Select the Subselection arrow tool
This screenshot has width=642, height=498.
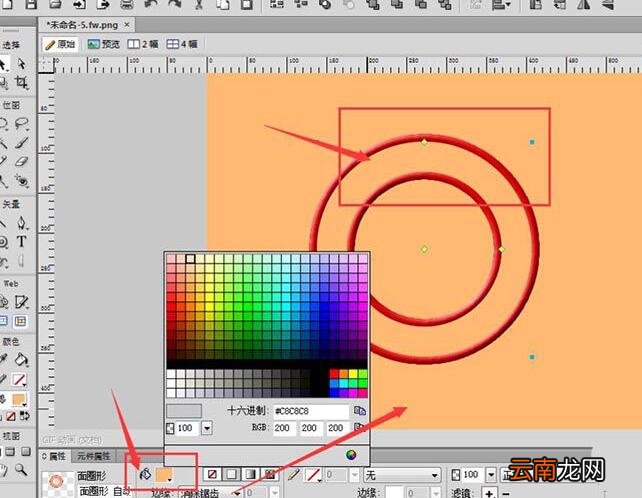point(21,63)
